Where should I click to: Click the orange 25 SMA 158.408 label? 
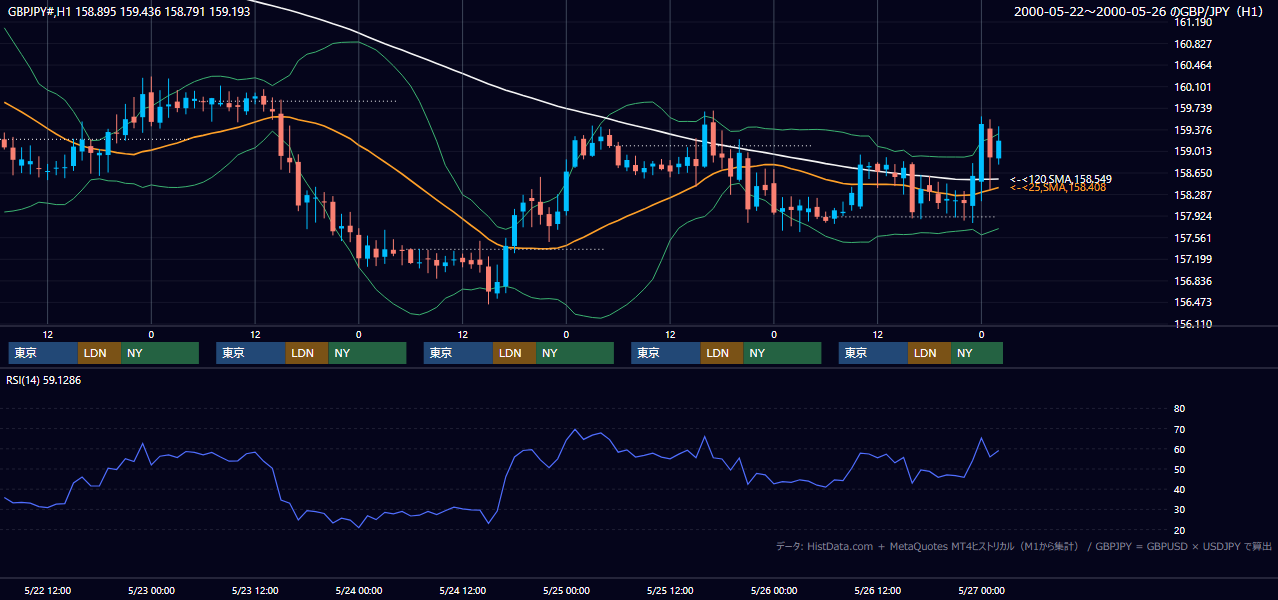point(1057,188)
